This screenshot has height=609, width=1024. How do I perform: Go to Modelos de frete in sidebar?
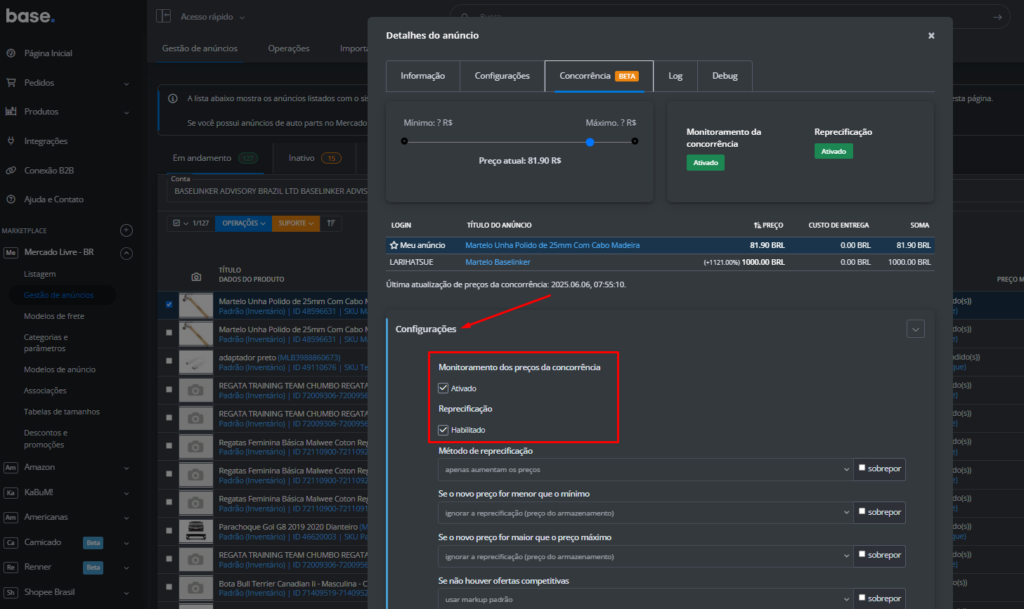(54, 316)
